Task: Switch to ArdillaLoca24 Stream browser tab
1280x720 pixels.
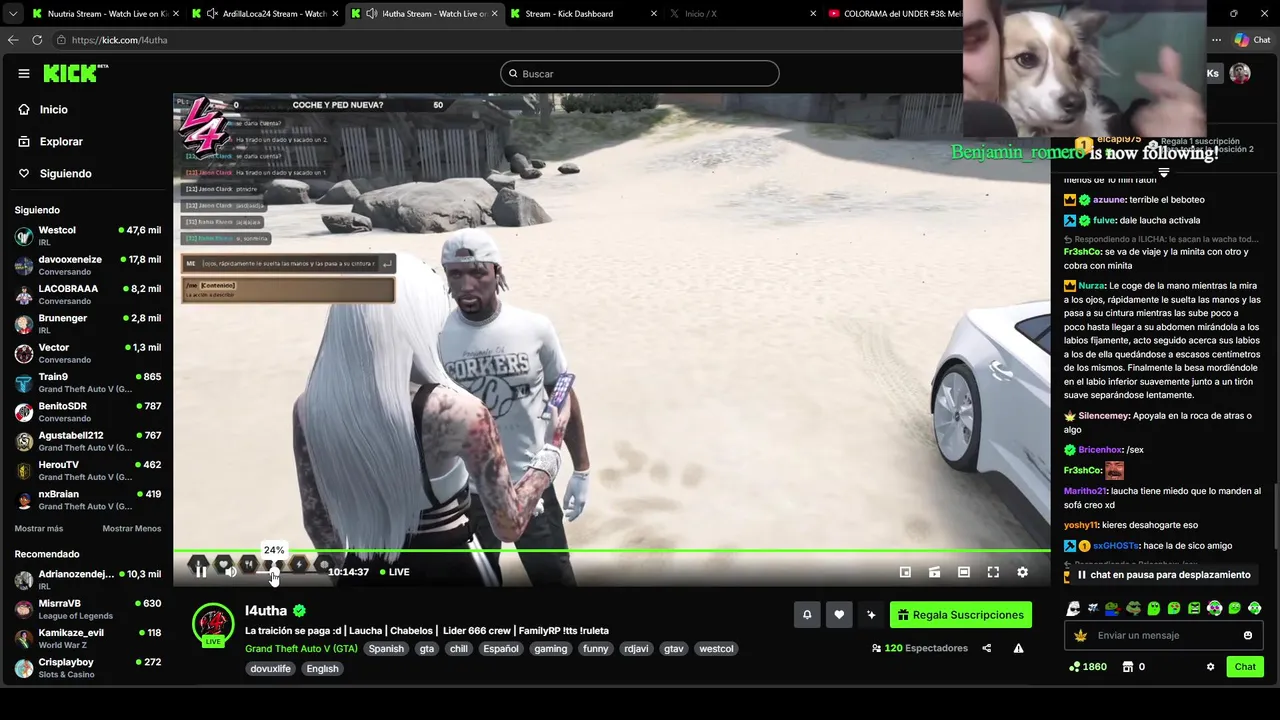Action: 264,14
